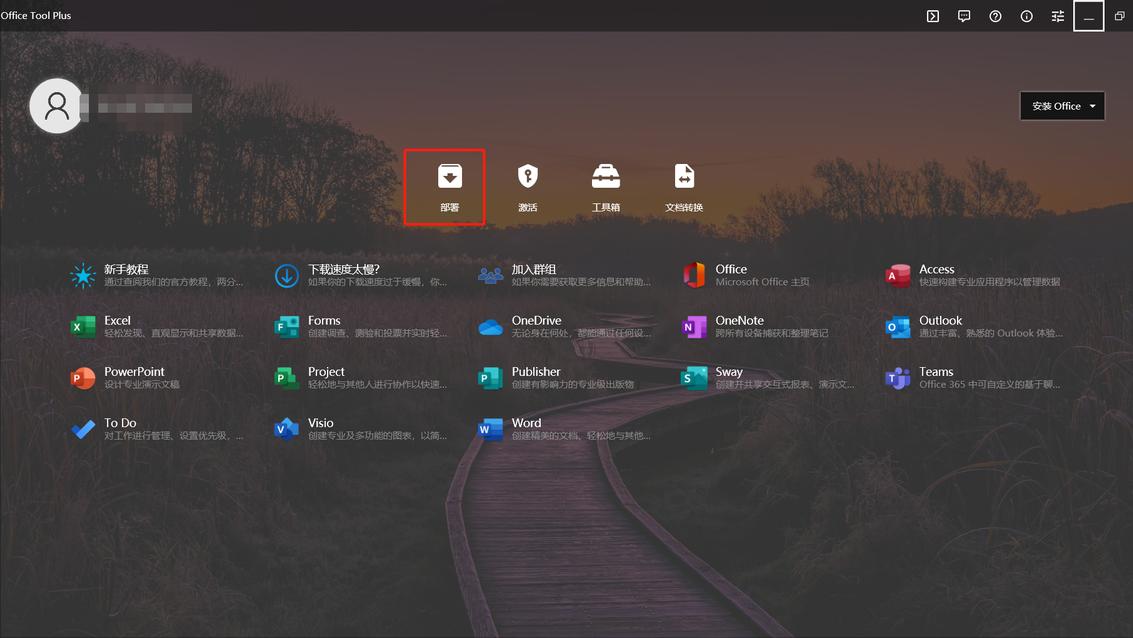This screenshot has width=1133, height=638.
Task: Send feedback via the chat bubble icon
Action: pos(963,15)
